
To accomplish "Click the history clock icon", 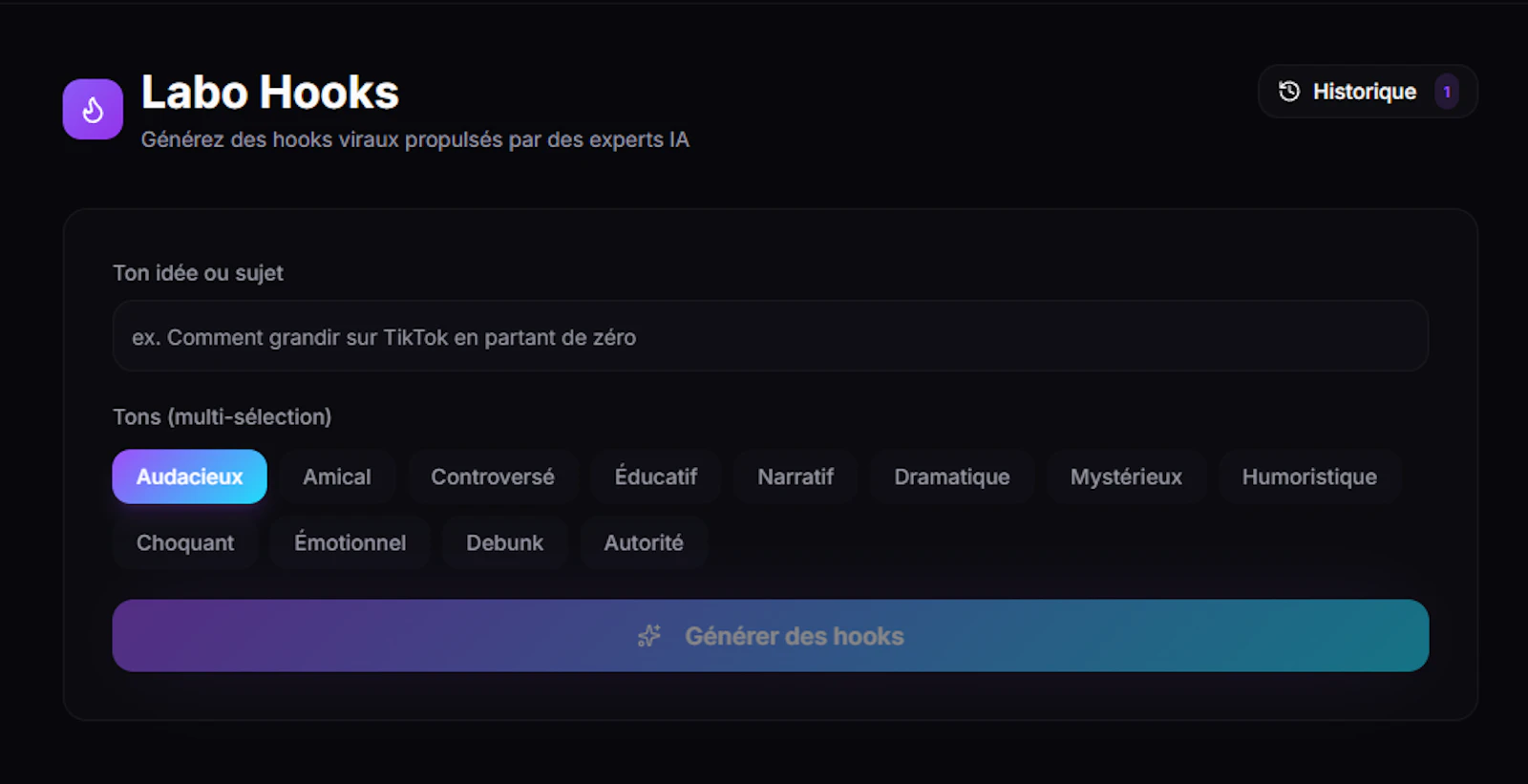I will coord(1289,92).
